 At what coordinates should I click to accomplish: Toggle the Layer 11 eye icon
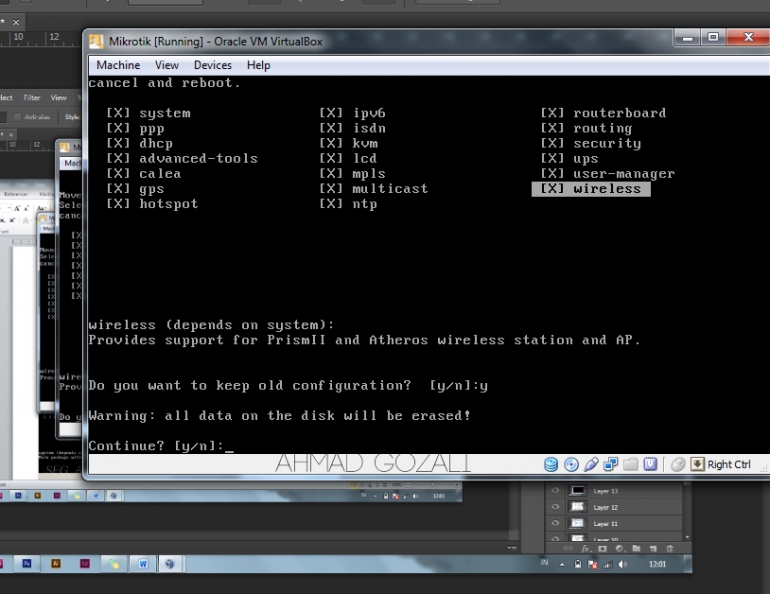554,523
